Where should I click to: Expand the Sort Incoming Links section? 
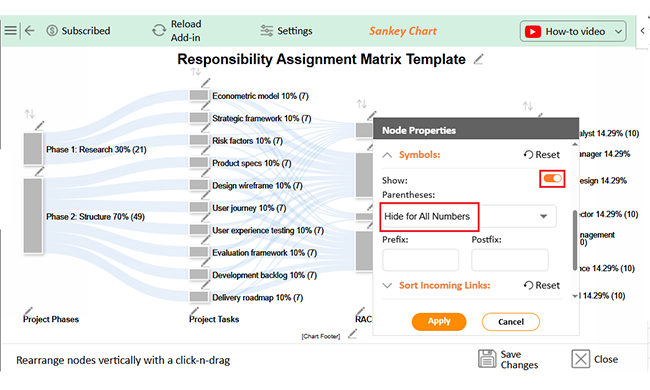point(387,286)
